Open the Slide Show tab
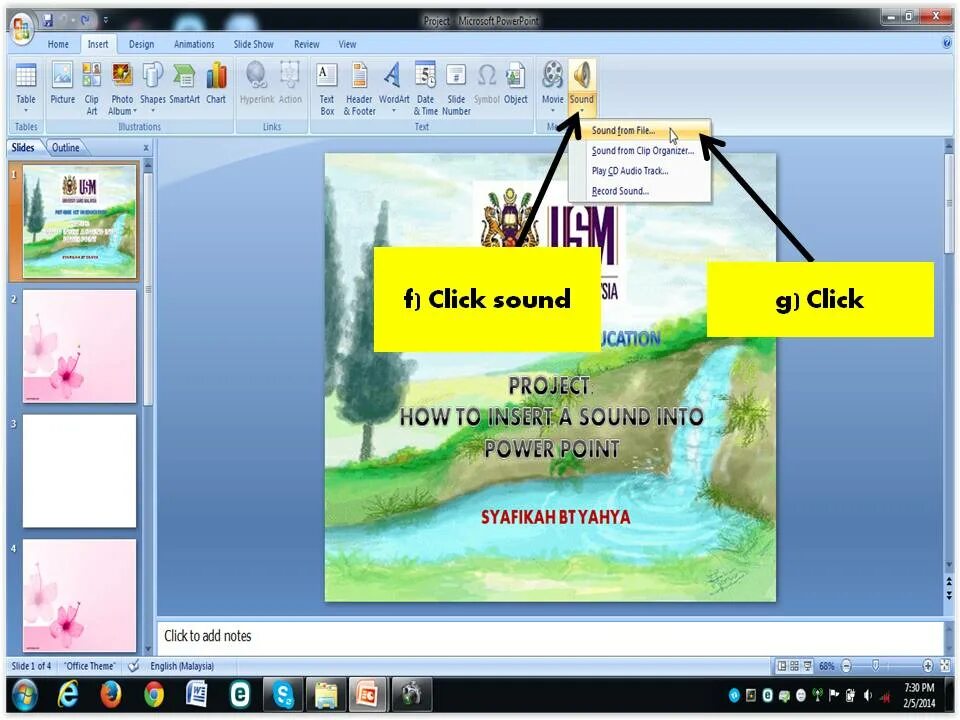960x720 pixels. click(x=253, y=44)
